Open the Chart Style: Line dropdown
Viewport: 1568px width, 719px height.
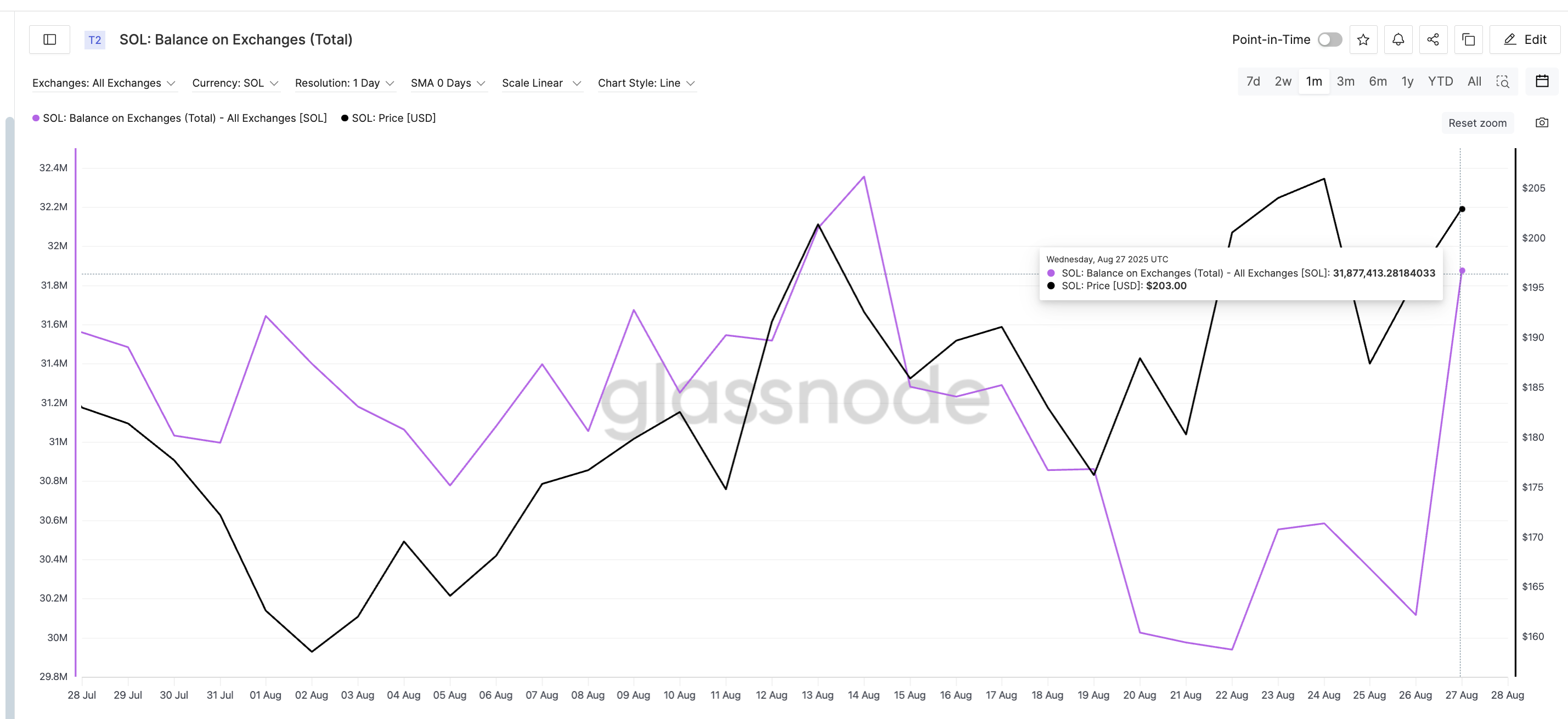(x=646, y=83)
